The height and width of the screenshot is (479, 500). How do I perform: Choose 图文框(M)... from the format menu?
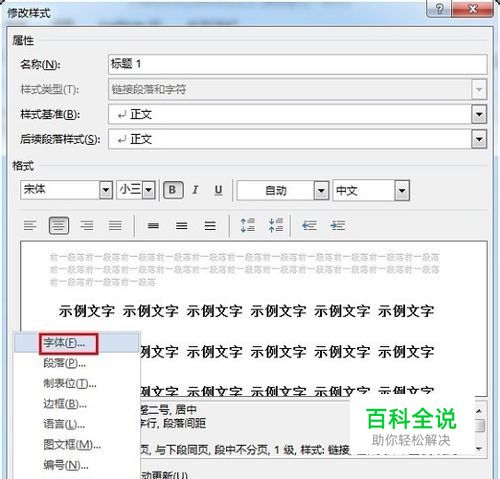76,445
